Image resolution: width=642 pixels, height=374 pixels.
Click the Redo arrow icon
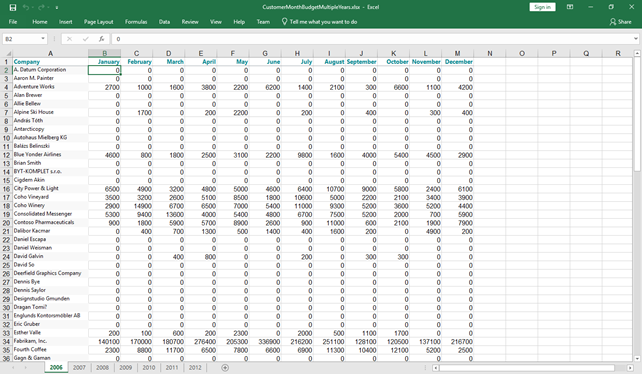point(41,7)
